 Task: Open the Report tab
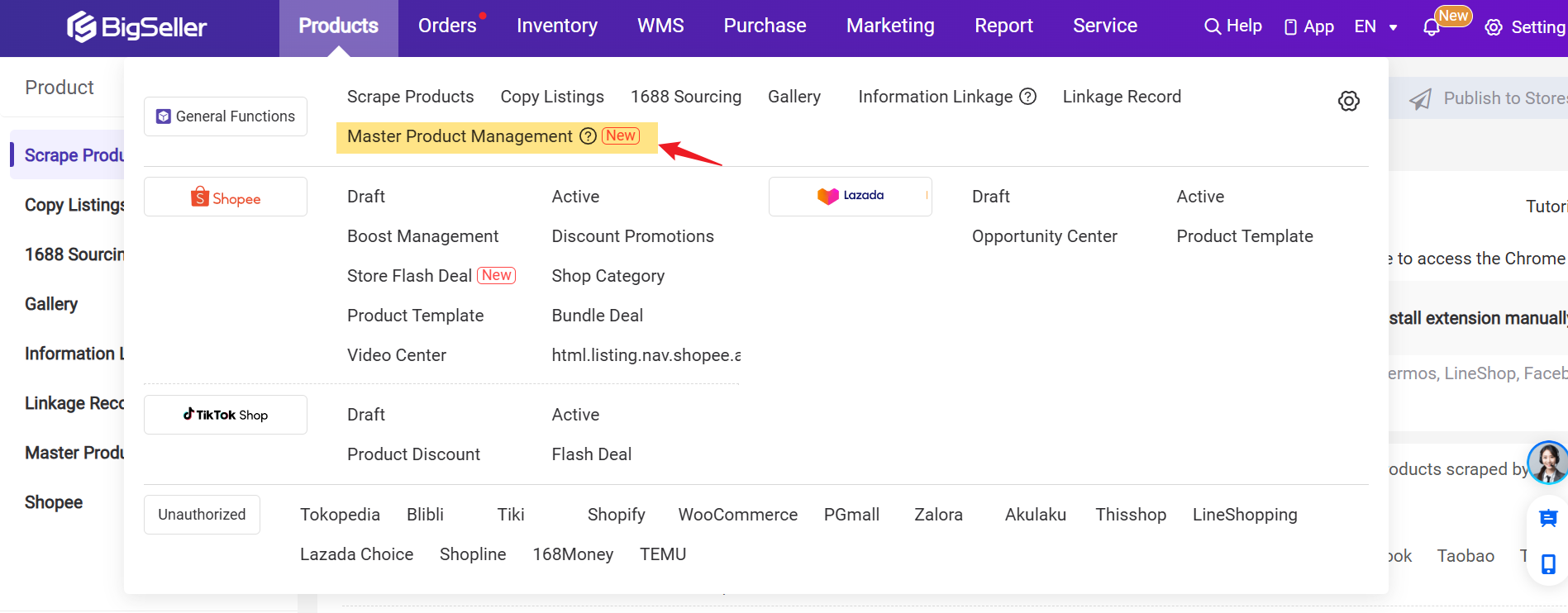[1003, 26]
